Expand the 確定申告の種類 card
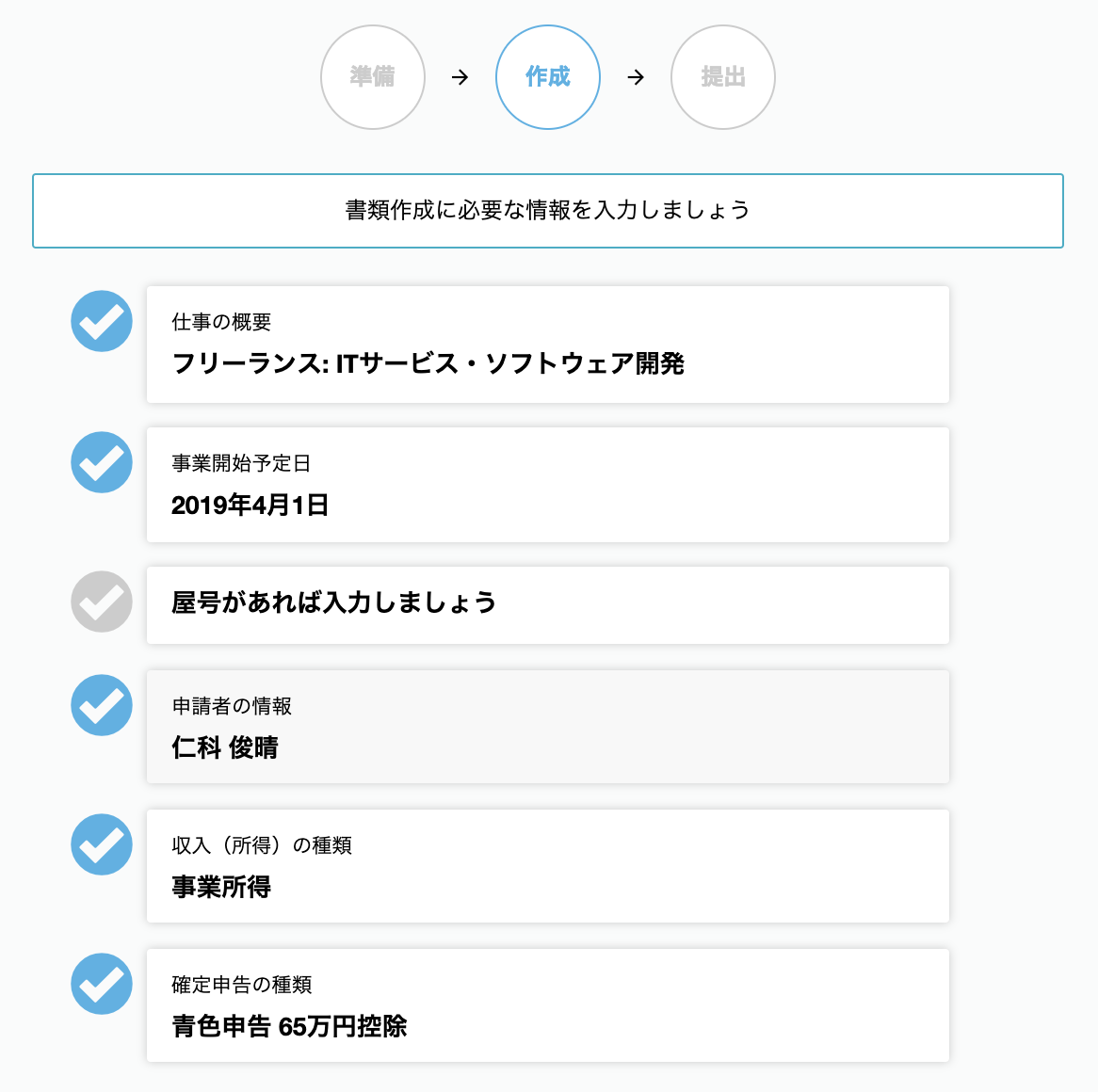1098x1092 pixels. click(548, 1005)
